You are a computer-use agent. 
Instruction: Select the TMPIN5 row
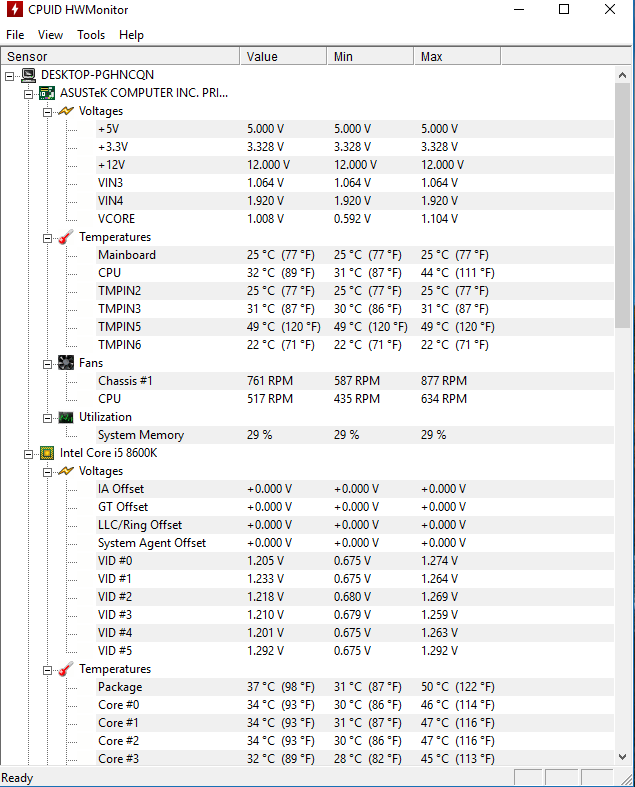(x=355, y=327)
